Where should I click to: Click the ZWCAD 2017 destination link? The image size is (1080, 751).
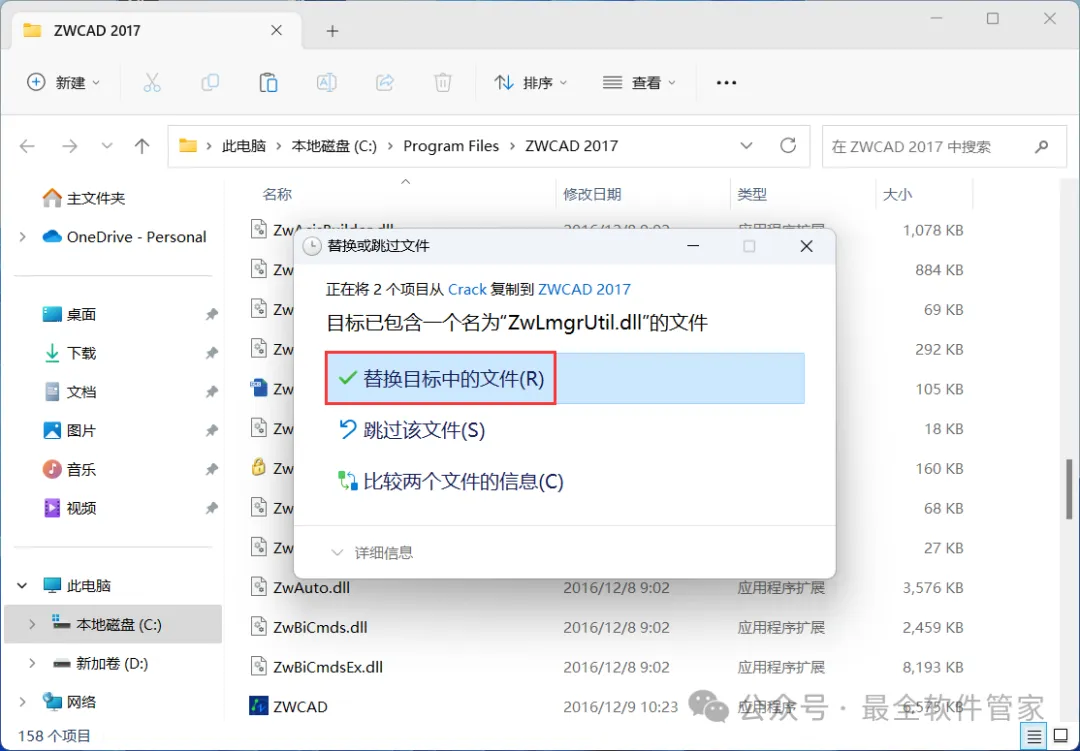[584, 289]
